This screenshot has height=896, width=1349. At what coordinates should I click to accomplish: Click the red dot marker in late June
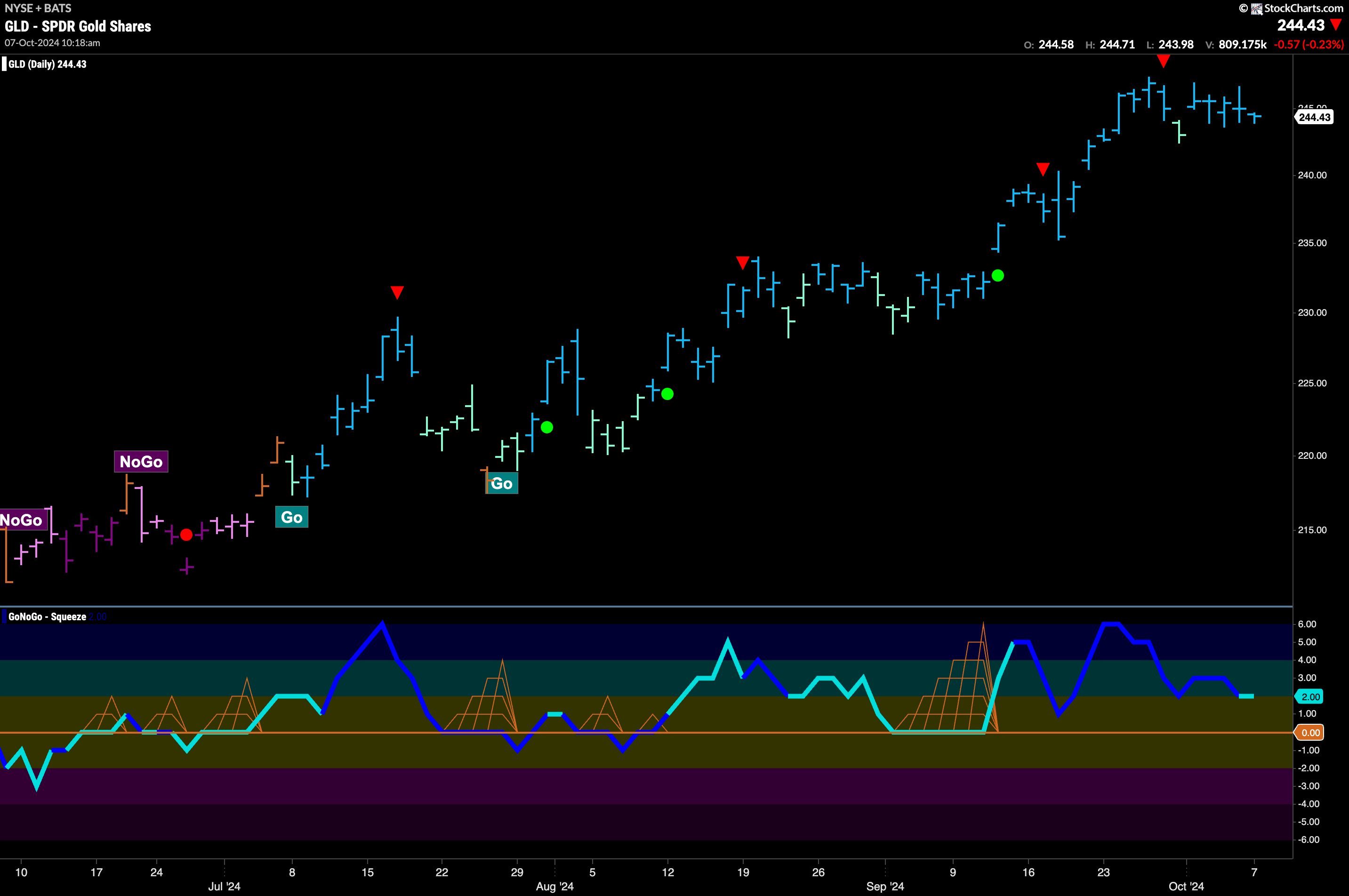point(186,535)
